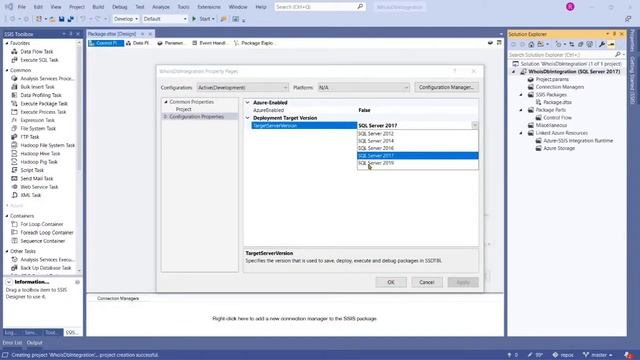
Task: Open the Debug menu
Action: [120, 7]
